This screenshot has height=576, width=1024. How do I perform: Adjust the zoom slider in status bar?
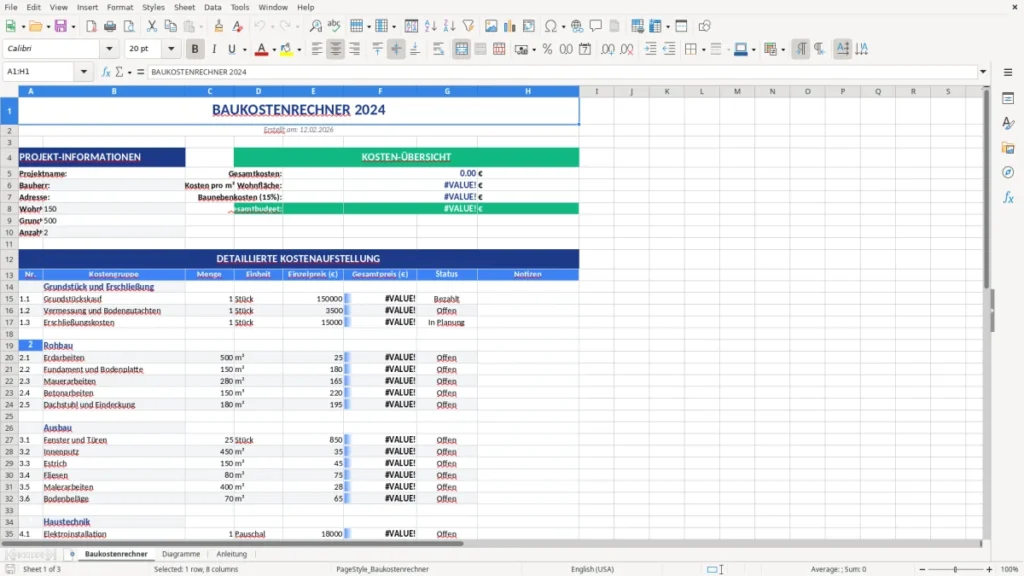click(955, 569)
